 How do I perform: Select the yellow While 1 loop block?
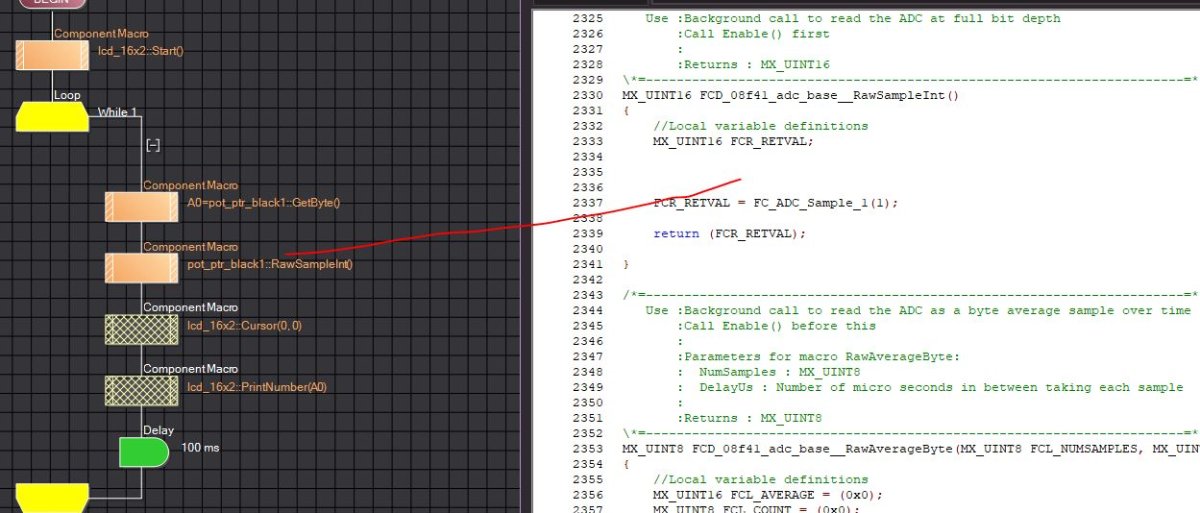52,117
